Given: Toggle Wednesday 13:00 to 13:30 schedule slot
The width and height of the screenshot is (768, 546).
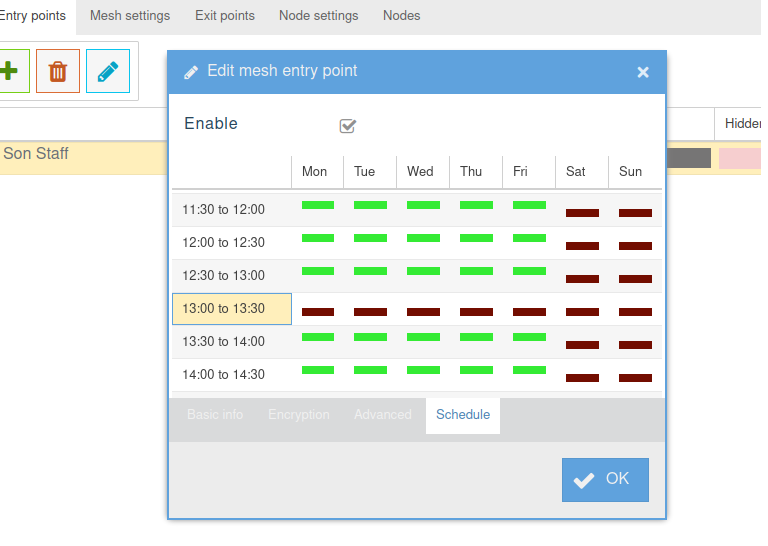Looking at the screenshot, I should point(423,312).
